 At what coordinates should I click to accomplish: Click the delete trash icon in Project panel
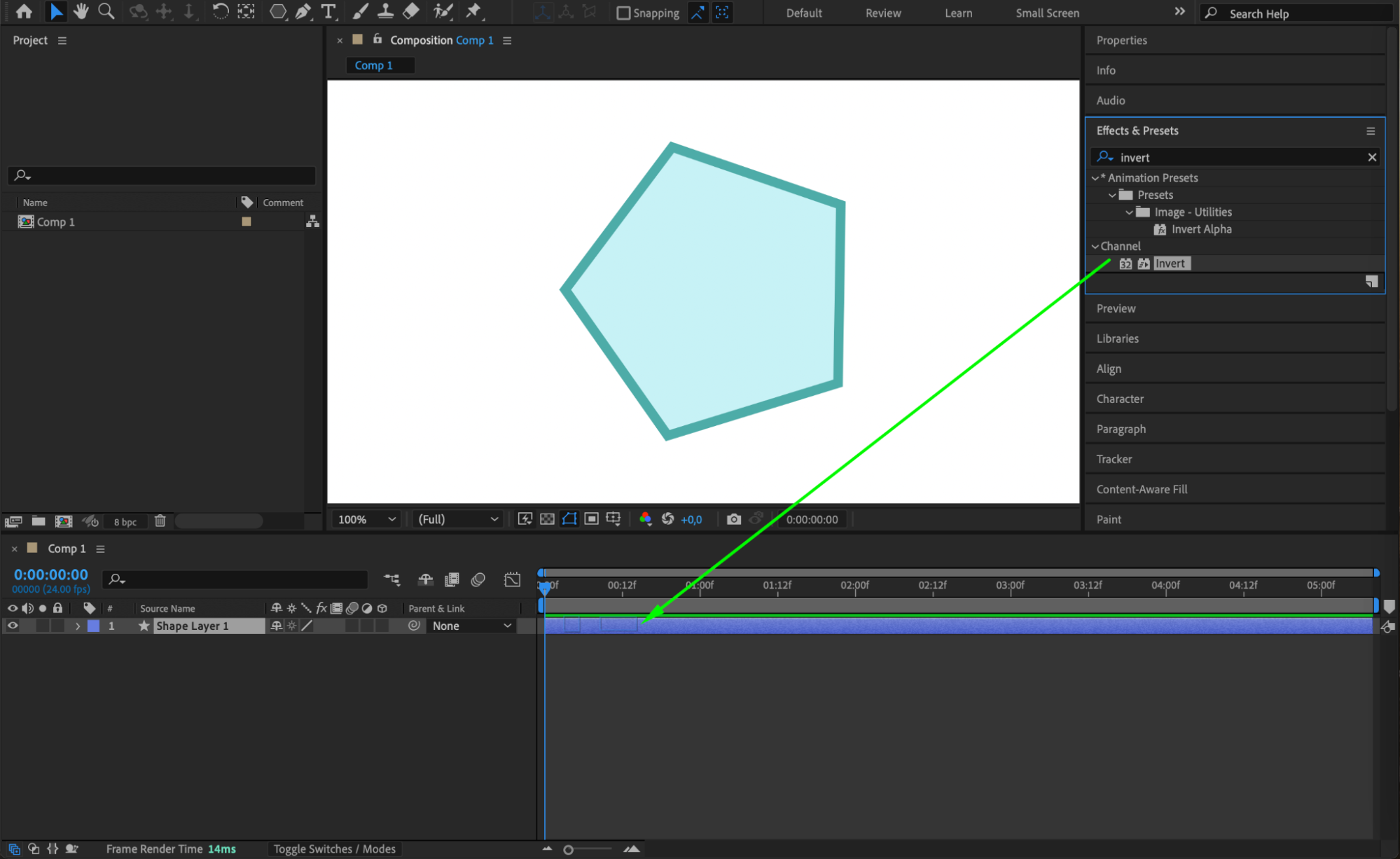[160, 521]
